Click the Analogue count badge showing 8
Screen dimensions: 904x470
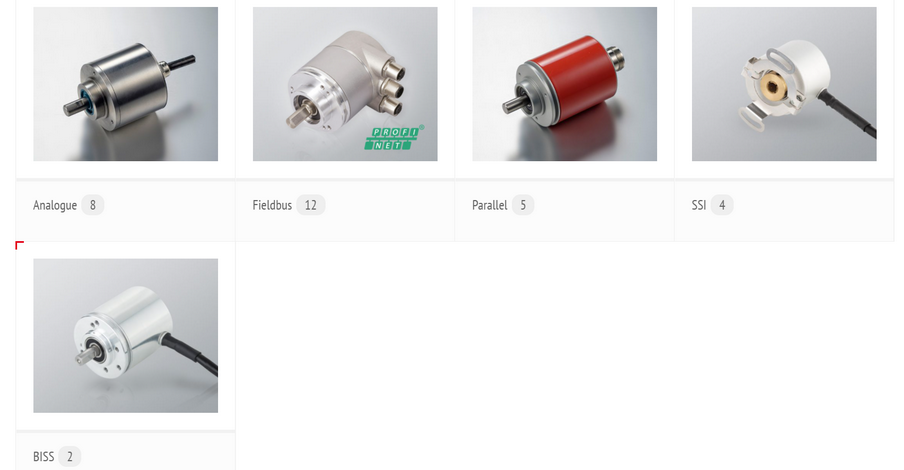92,205
